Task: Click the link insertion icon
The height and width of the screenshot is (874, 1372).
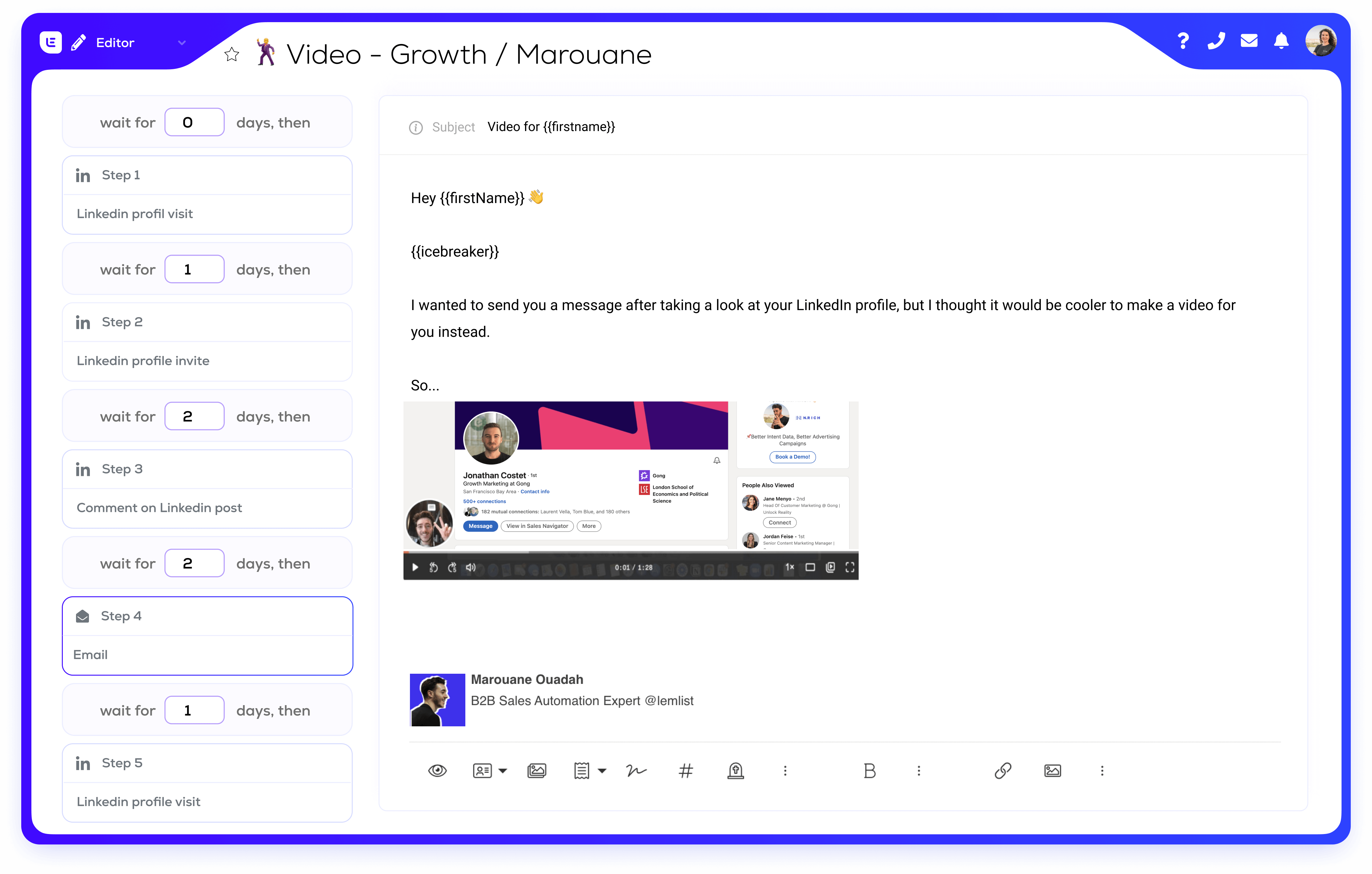Action: tap(1003, 771)
